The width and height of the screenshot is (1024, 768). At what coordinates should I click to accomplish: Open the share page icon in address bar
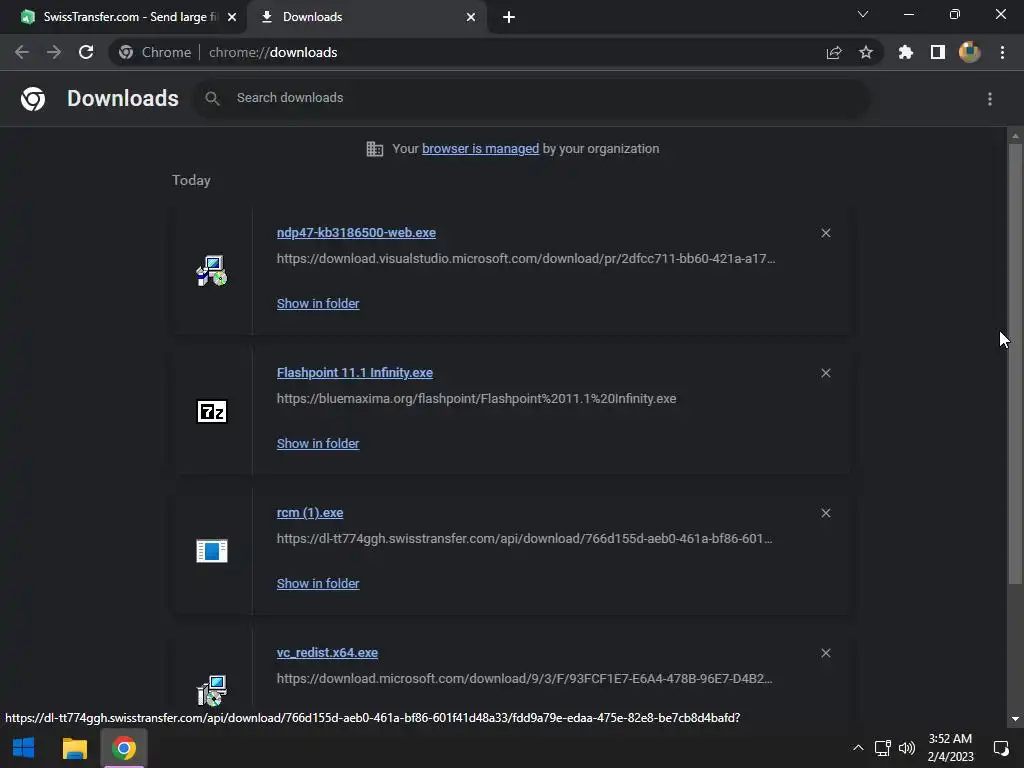click(834, 52)
